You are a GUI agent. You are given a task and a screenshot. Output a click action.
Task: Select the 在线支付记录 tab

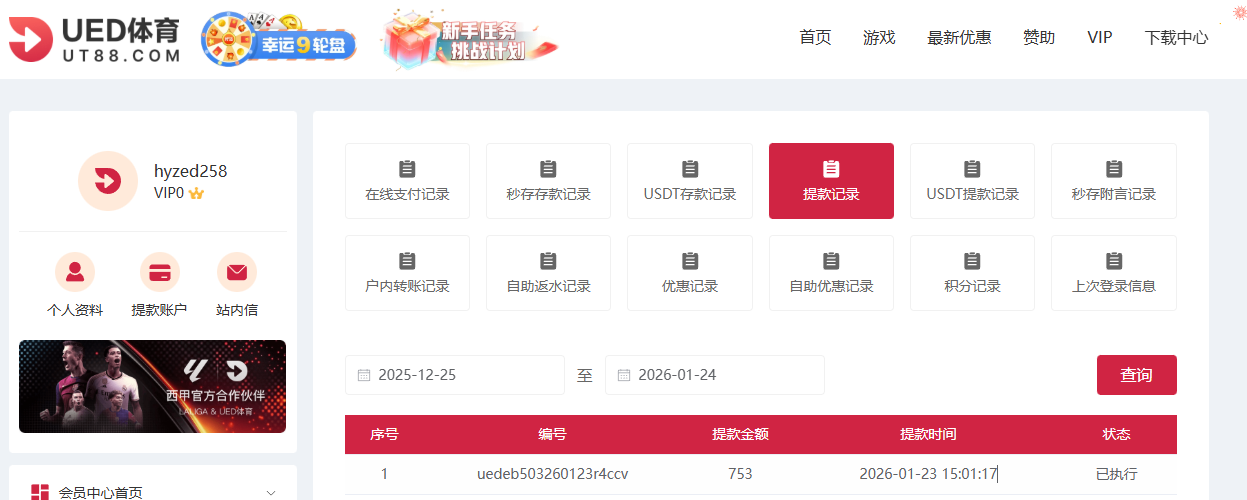(x=407, y=181)
